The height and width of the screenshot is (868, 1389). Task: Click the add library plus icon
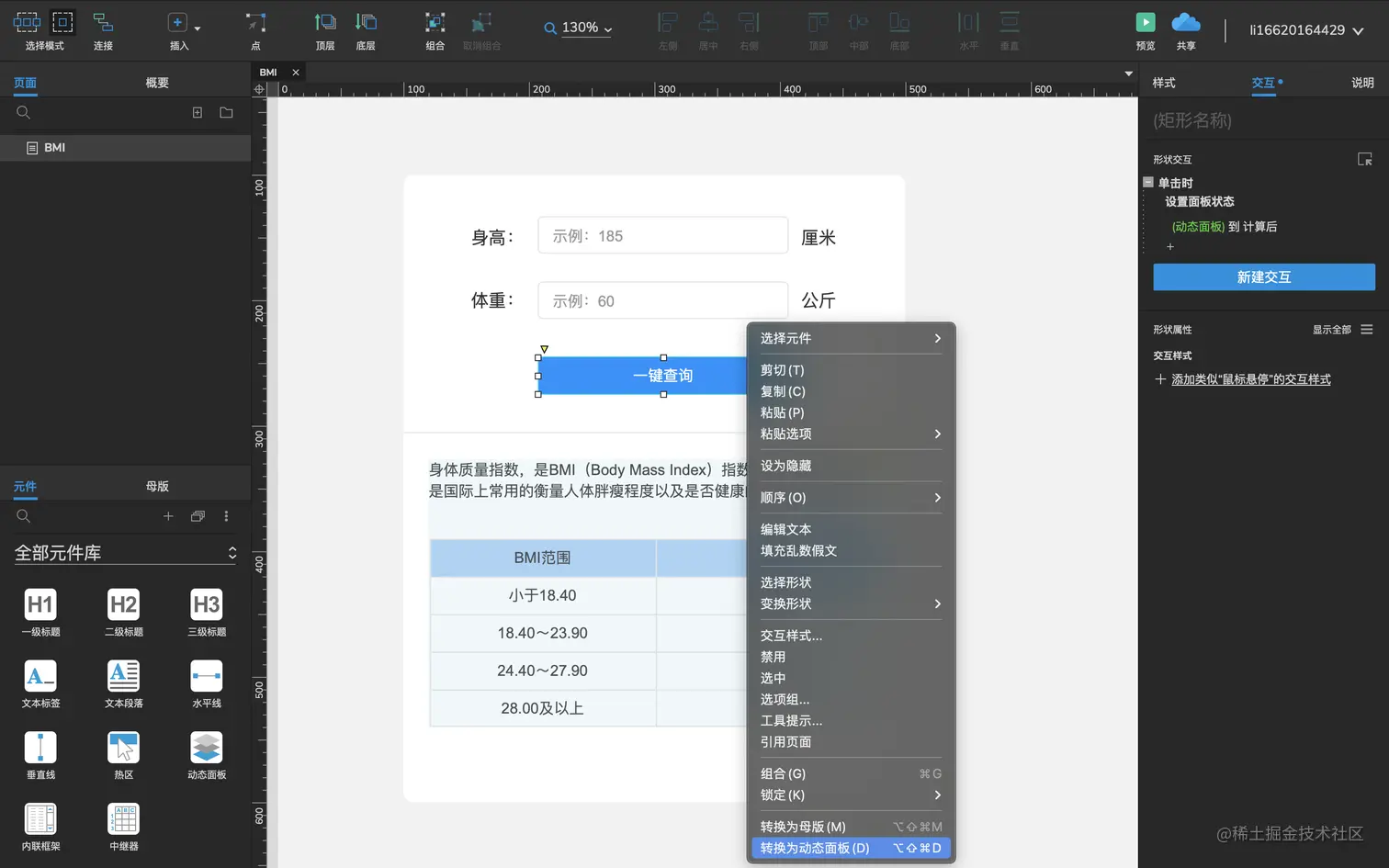[x=168, y=516]
